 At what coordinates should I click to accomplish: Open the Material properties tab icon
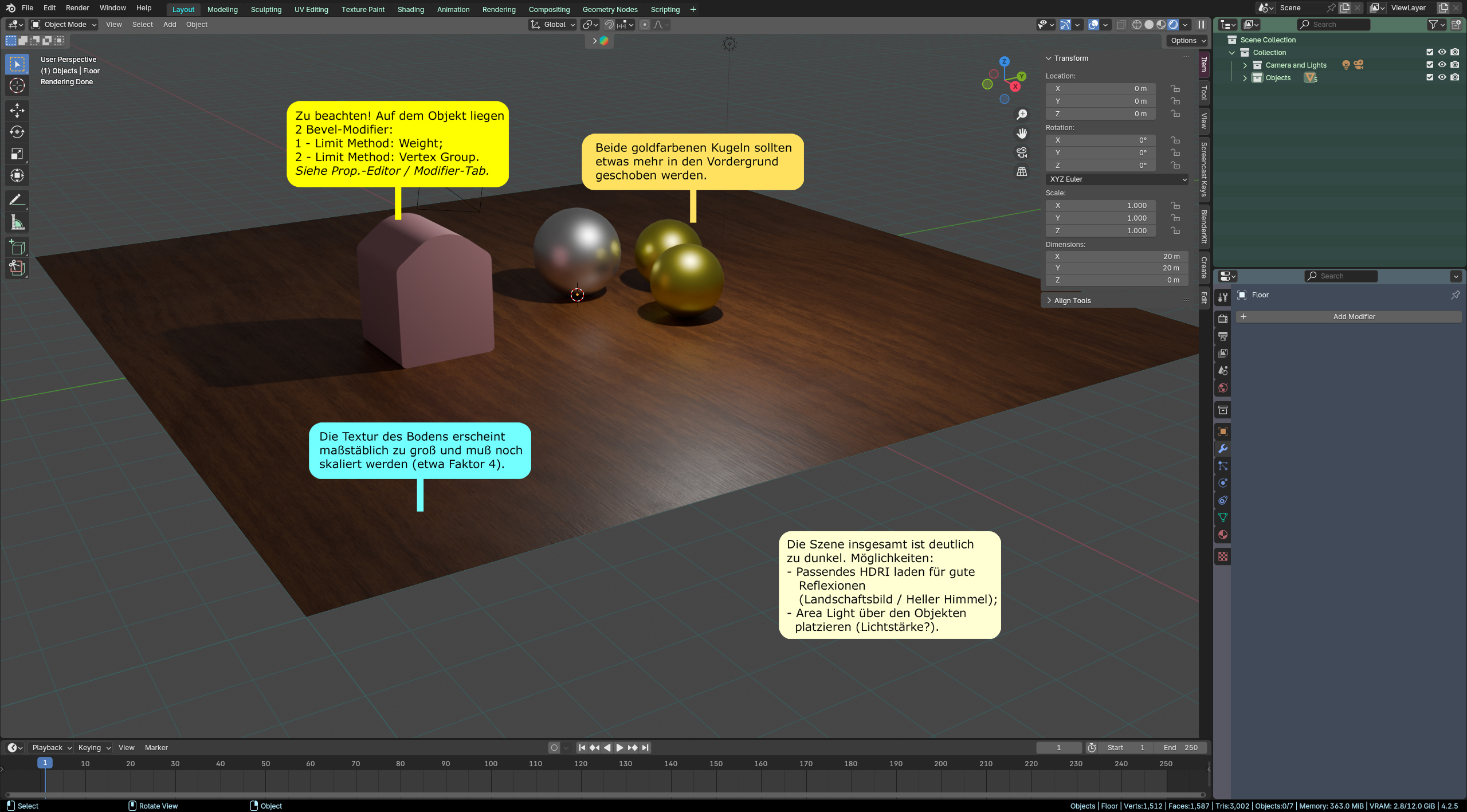(1223, 535)
